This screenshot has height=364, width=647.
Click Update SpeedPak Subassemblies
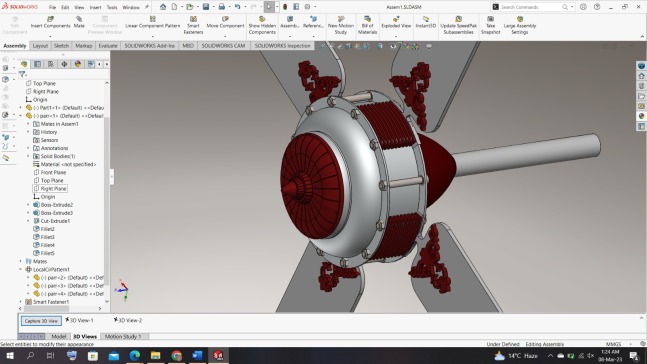pos(458,25)
